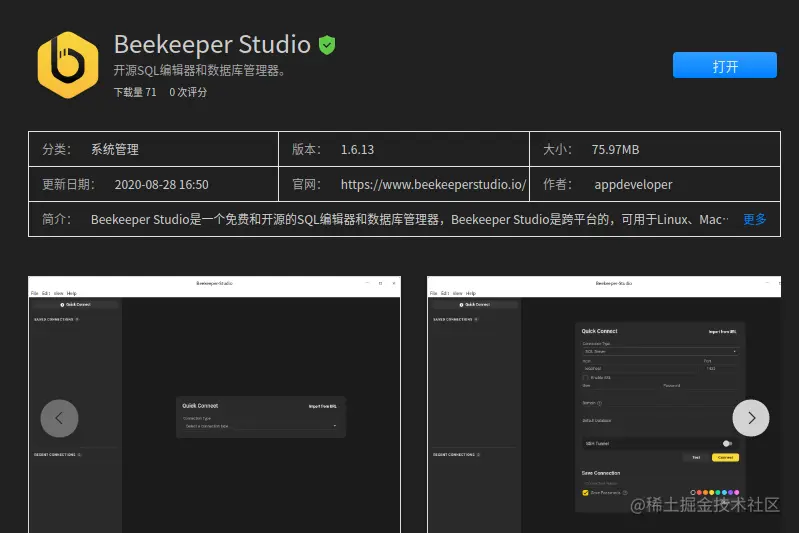Open the app with 打开 button
The image size is (799, 533).
pyautogui.click(x=725, y=65)
